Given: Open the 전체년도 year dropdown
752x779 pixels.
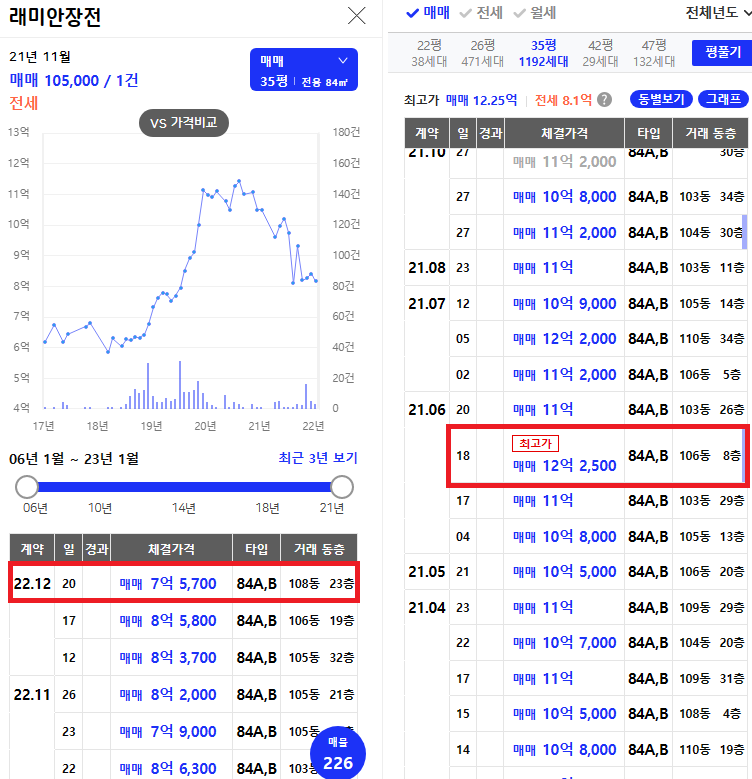Looking at the screenshot, I should point(718,13).
